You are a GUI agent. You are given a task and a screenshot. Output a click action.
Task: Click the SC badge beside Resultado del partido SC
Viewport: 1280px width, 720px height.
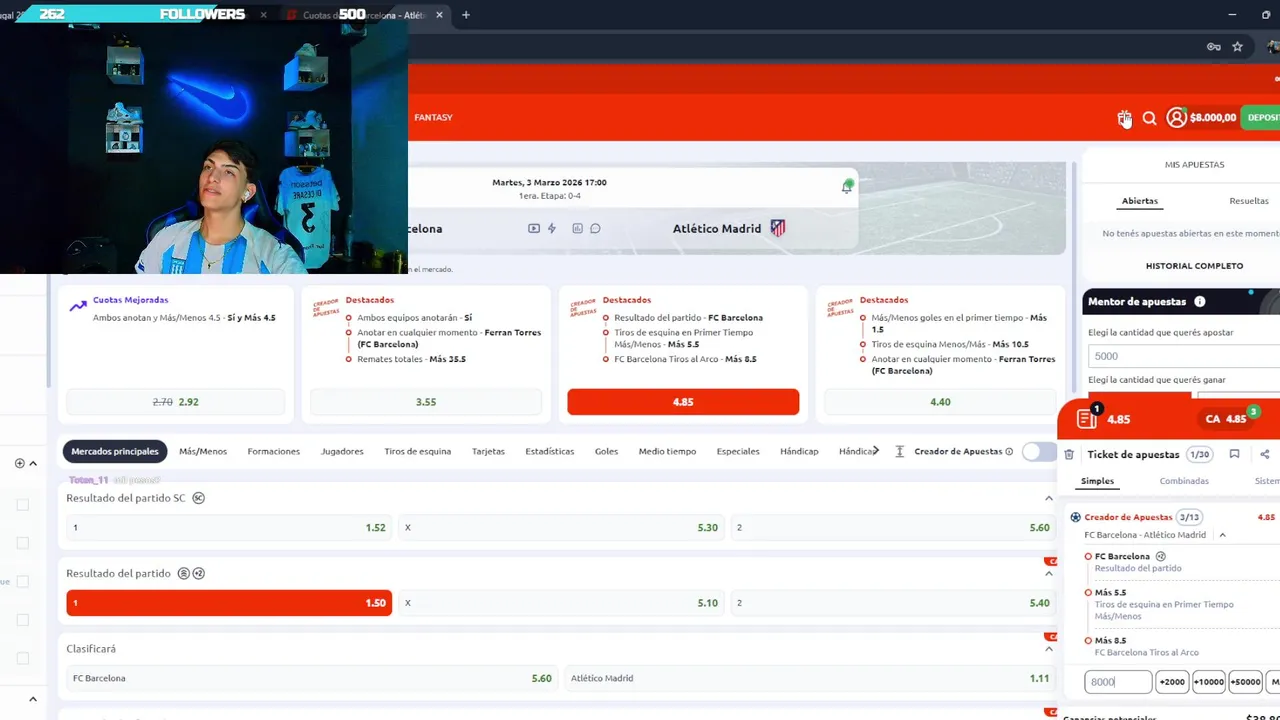[x=198, y=498]
